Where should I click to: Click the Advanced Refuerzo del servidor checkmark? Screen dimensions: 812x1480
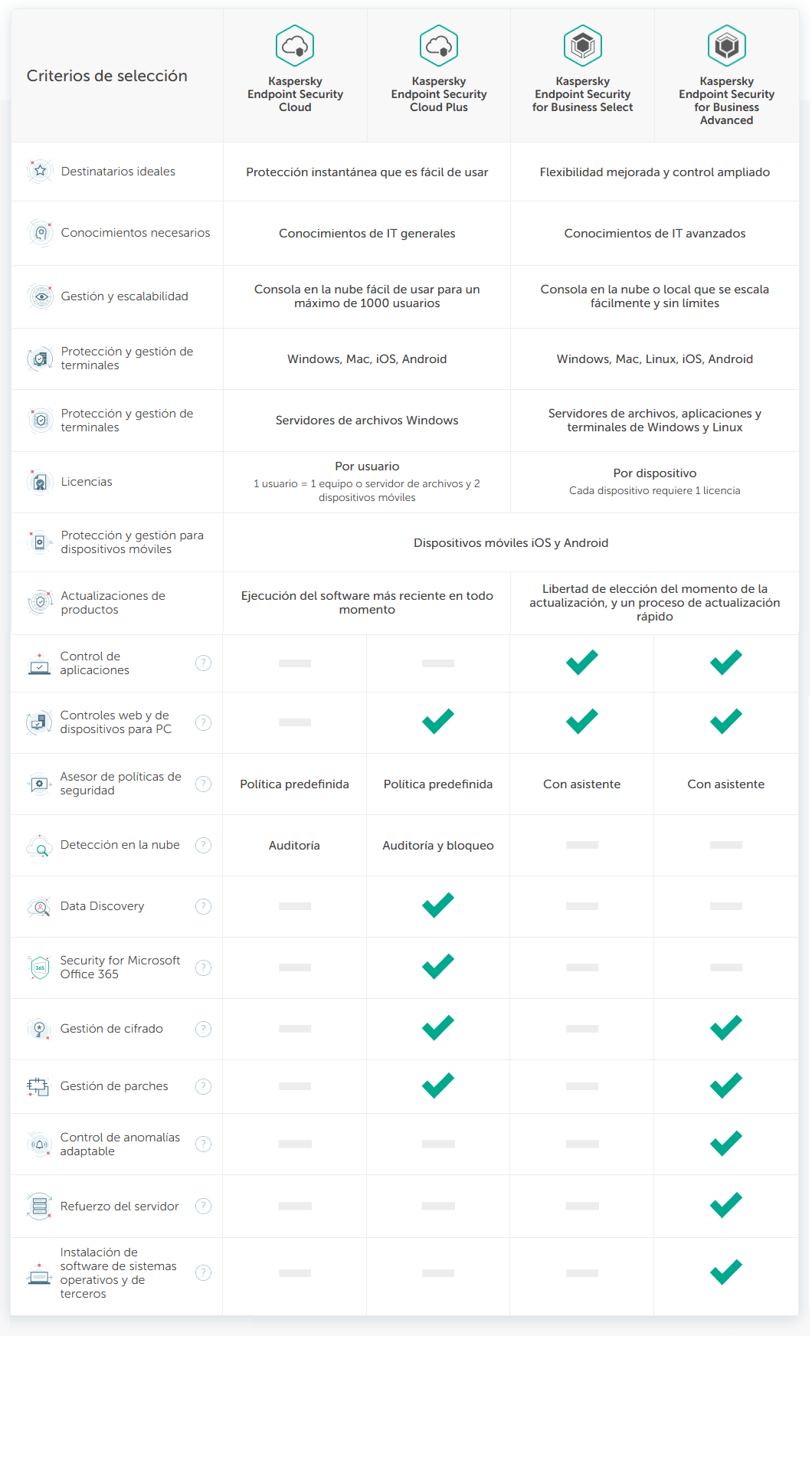click(725, 1205)
